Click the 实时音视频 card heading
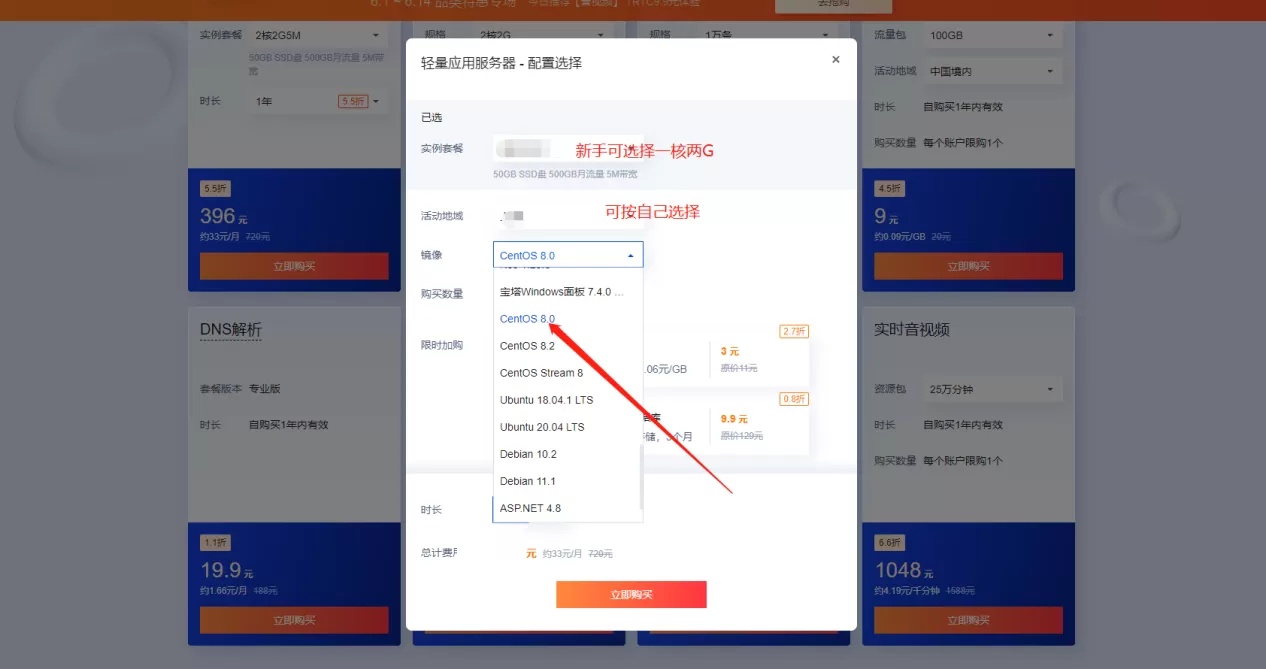 point(912,329)
